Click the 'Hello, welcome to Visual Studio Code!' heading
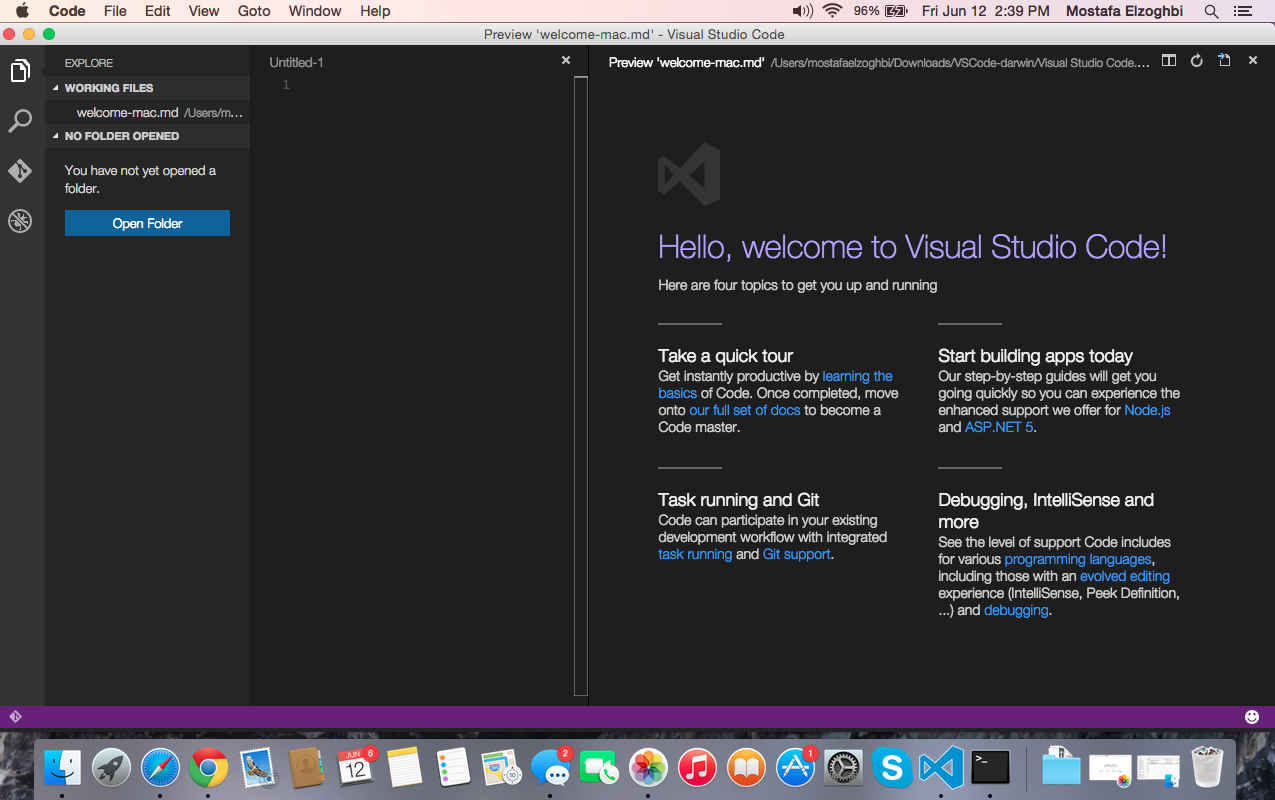Screen dimensions: 1275x800 [912, 247]
